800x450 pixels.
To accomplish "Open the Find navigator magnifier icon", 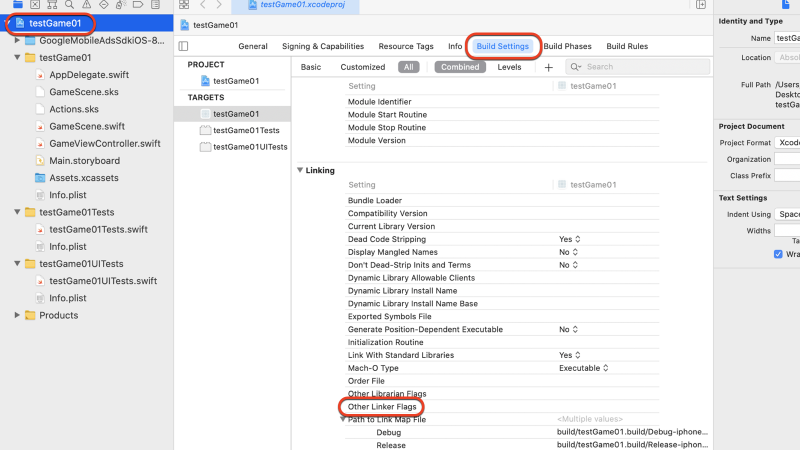I will point(69,4).
